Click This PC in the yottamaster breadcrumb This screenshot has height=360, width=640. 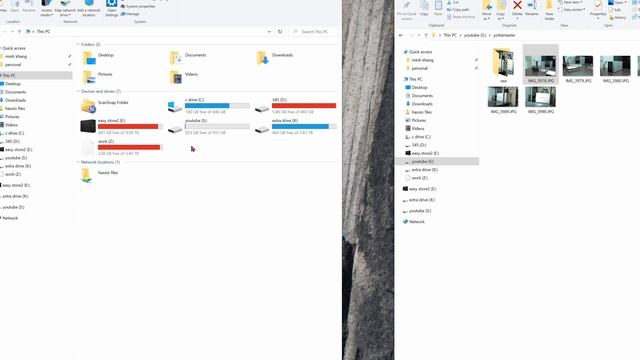450,36
